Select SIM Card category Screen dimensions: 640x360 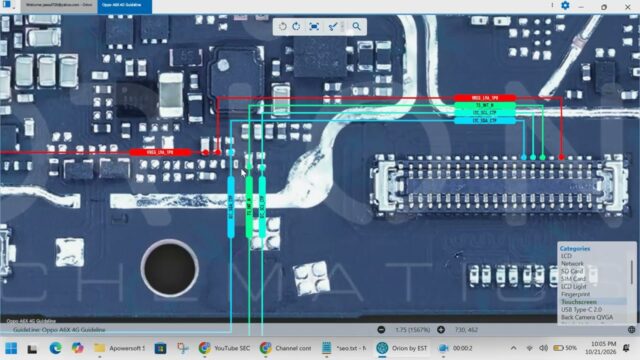click(x=573, y=279)
